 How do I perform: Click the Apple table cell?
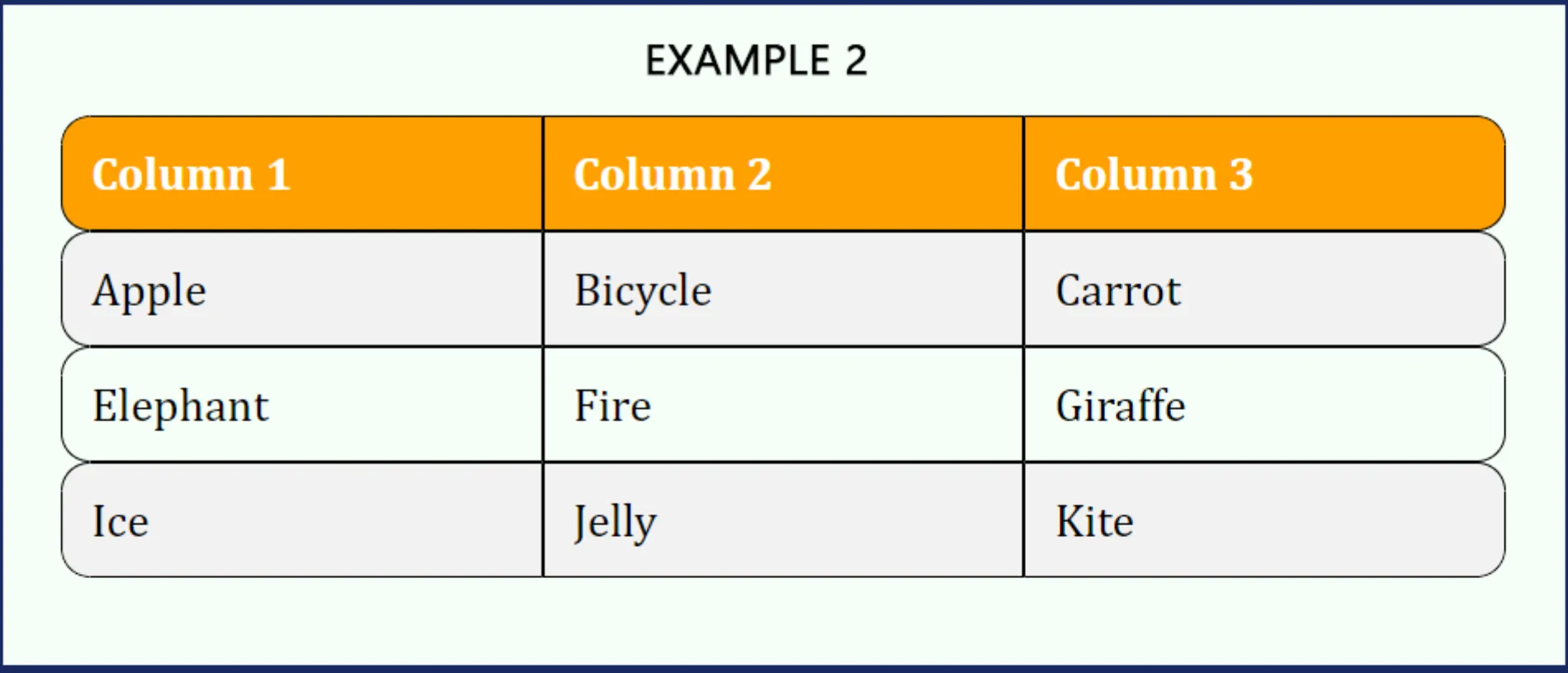click(302, 289)
